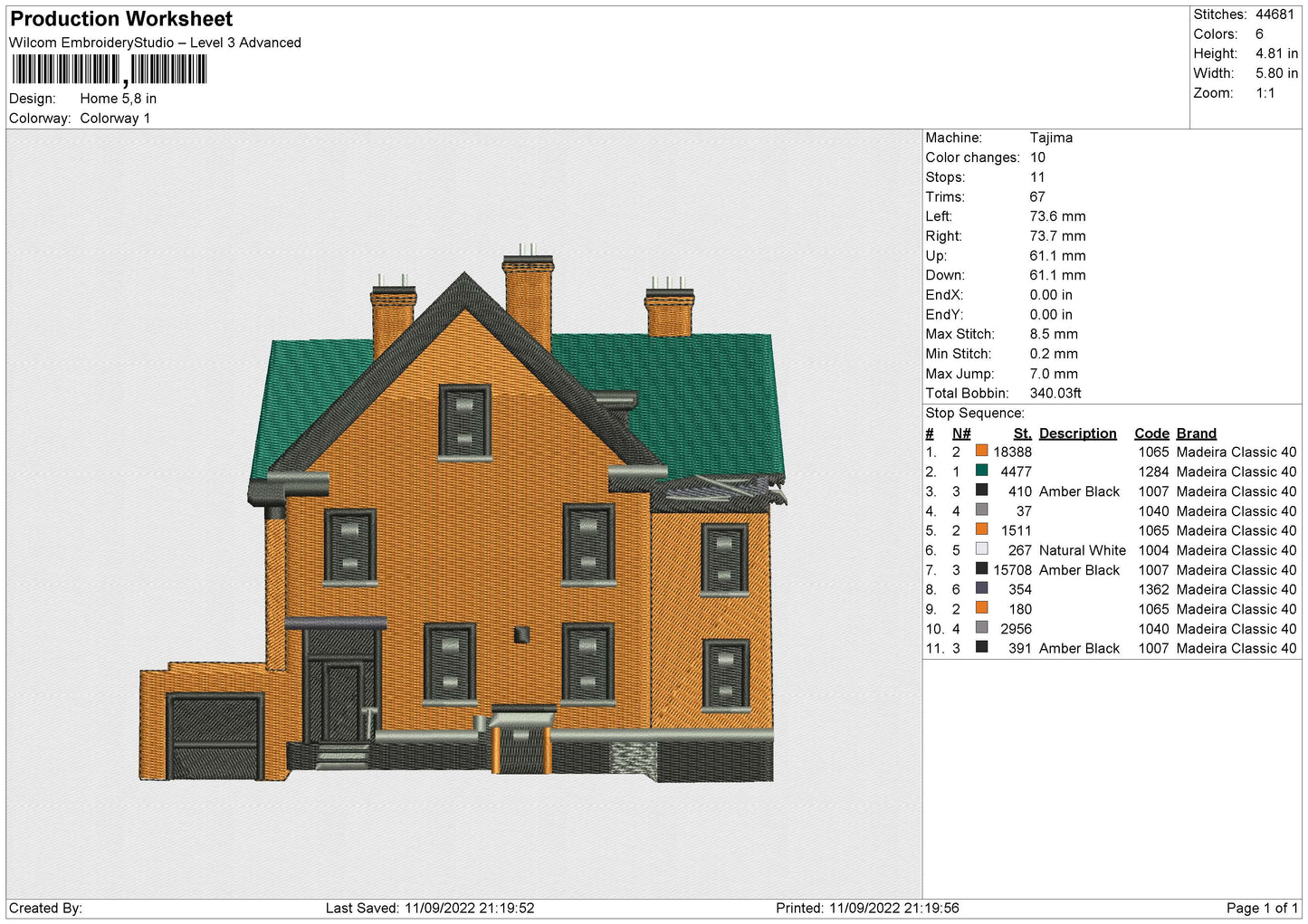The width and height of the screenshot is (1308, 924).
Task: Click the Description column header
Action: tap(1077, 433)
